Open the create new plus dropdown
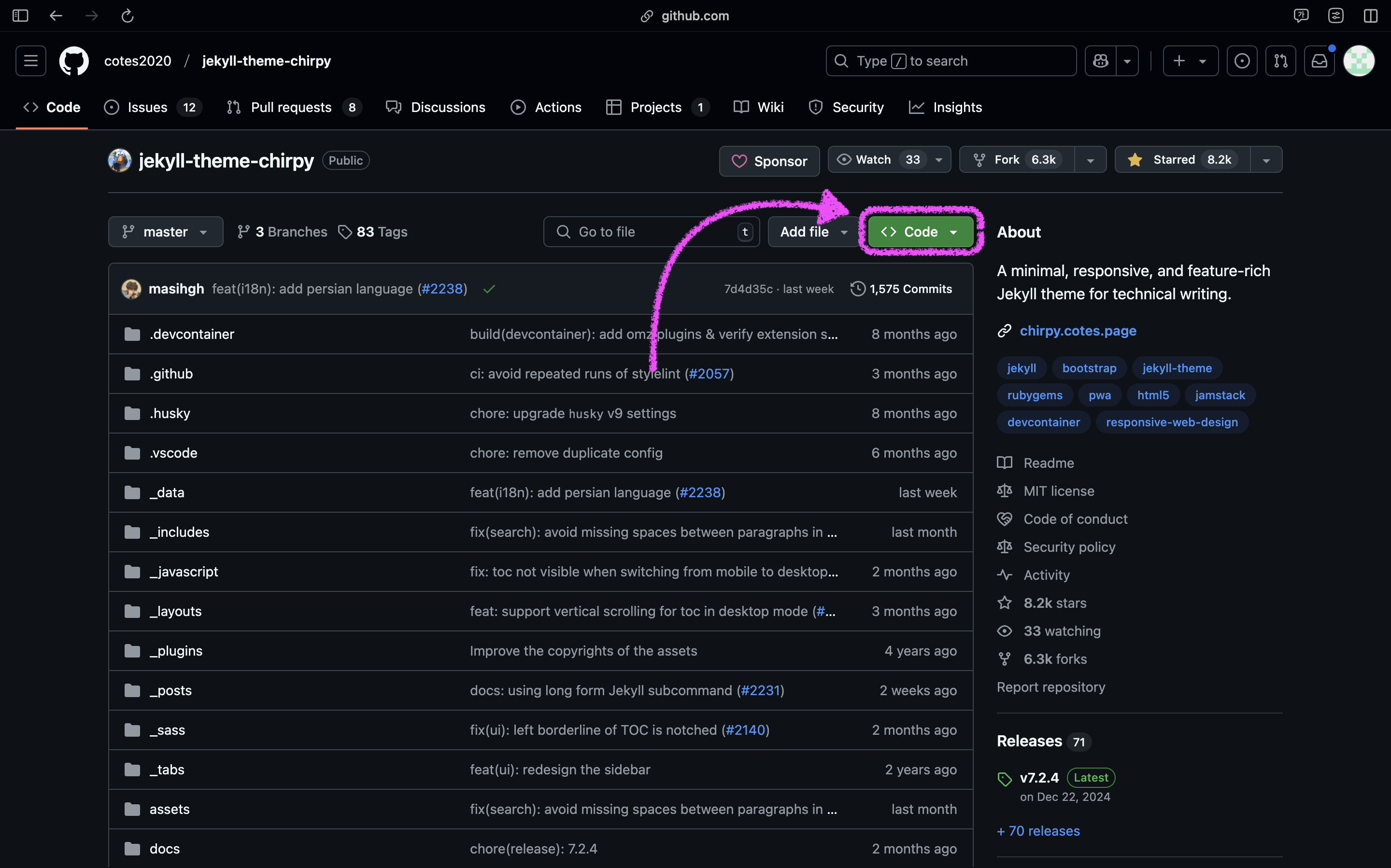Viewport: 1391px width, 868px height. (x=1190, y=61)
